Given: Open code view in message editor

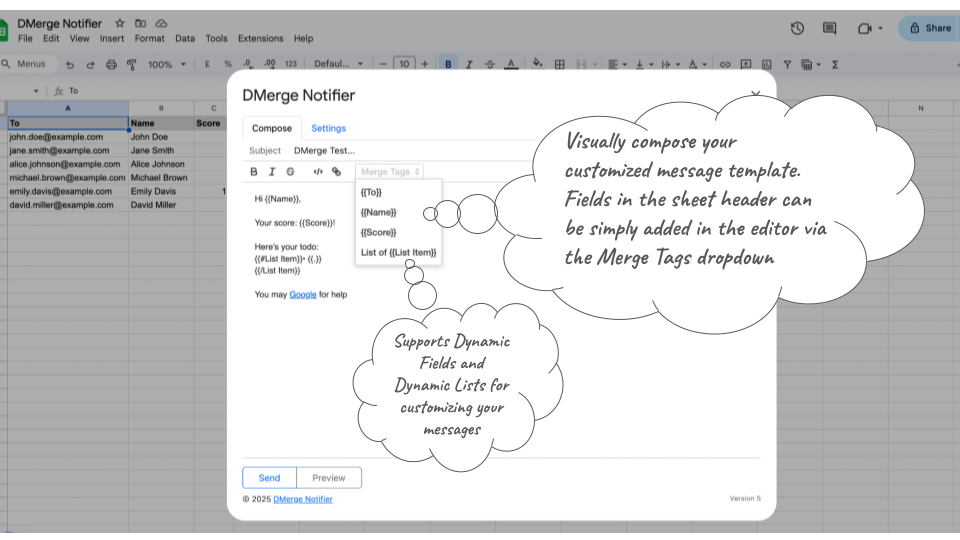Looking at the screenshot, I should coord(318,171).
